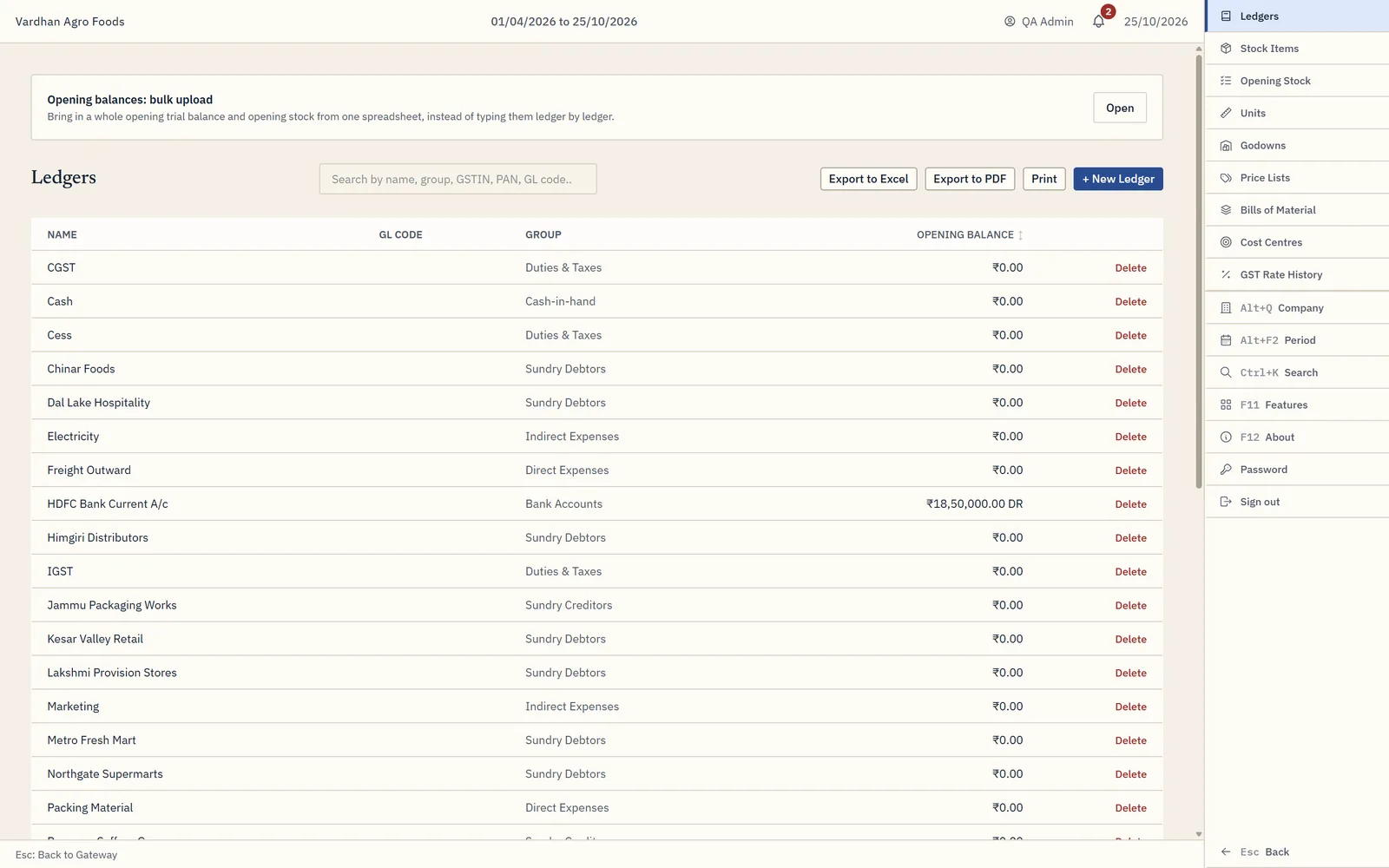Click the About info icon

click(x=1226, y=437)
